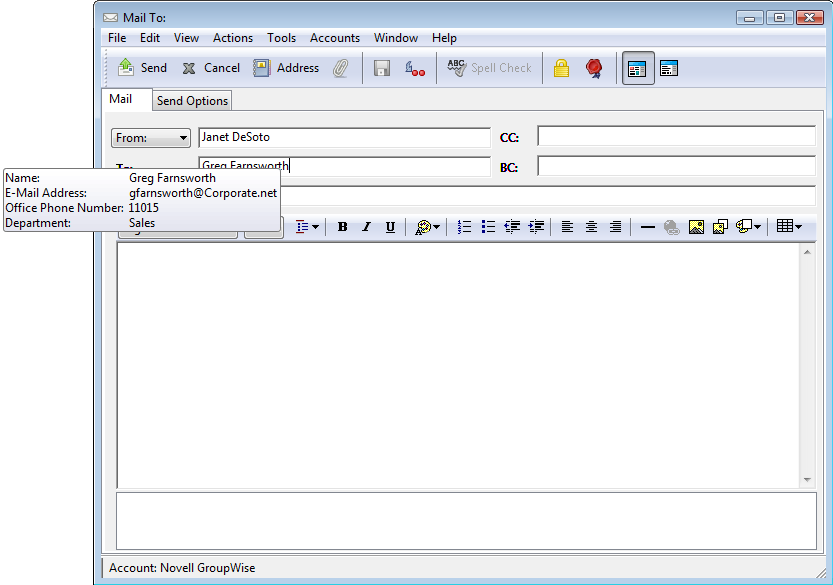Insert a horizontal line

[648, 227]
